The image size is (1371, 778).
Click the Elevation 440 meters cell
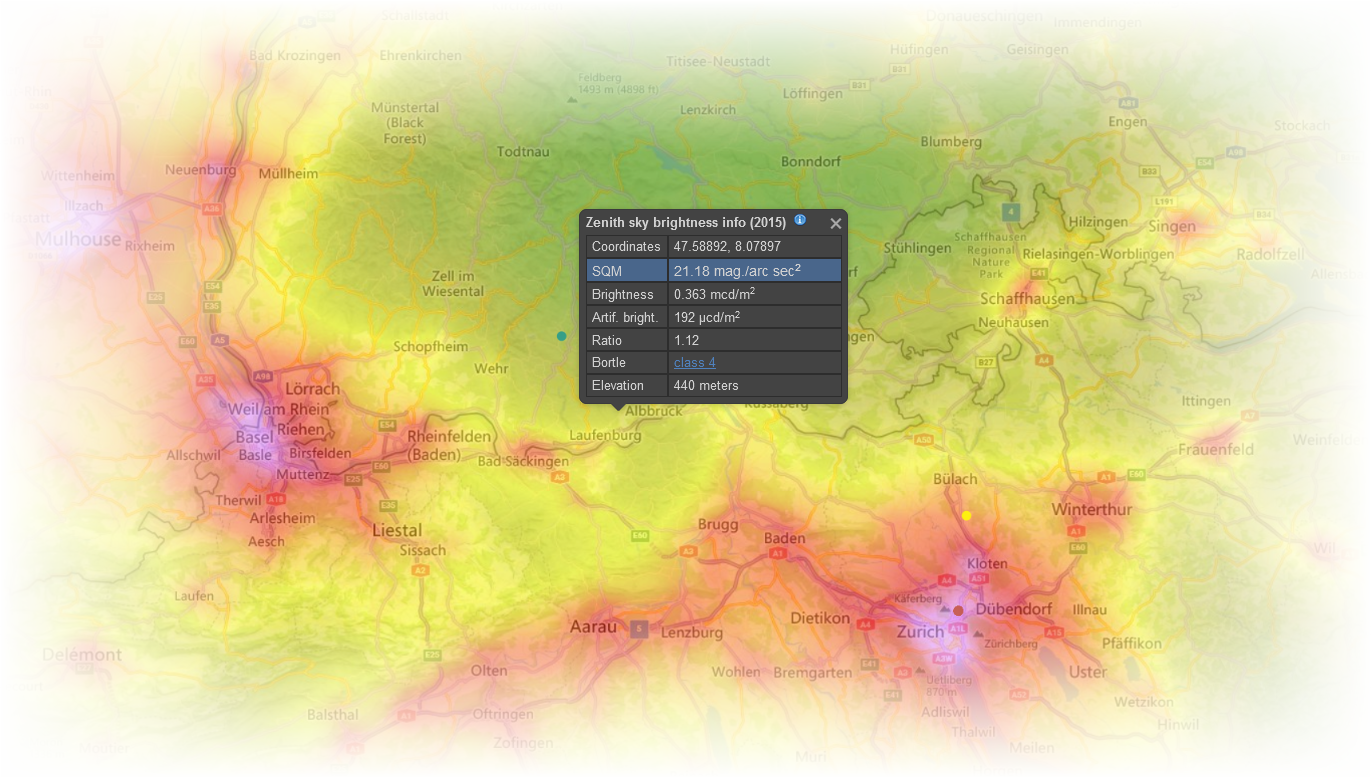[x=755, y=386]
